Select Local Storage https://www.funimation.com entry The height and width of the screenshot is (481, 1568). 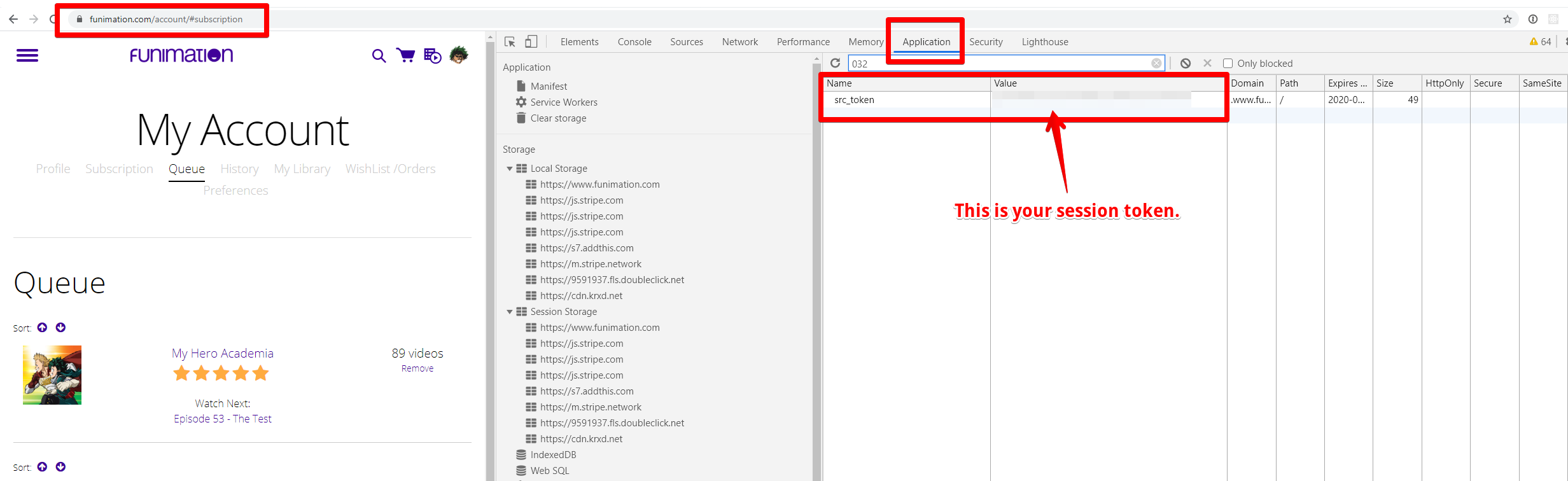pos(592,185)
